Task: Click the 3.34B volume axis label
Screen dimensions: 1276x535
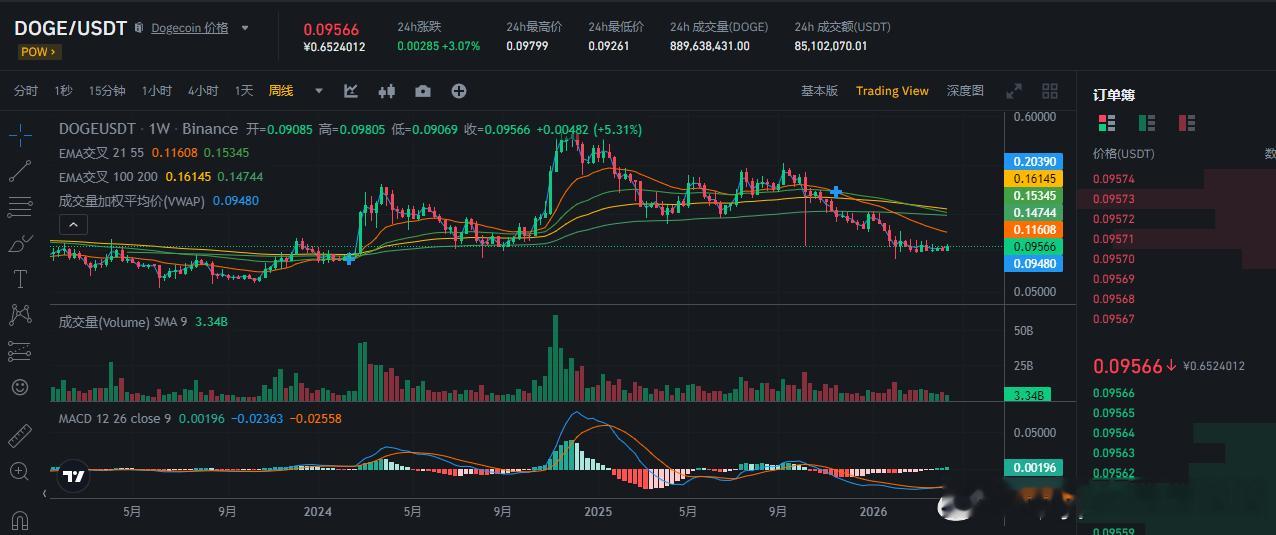Action: (x=1028, y=395)
